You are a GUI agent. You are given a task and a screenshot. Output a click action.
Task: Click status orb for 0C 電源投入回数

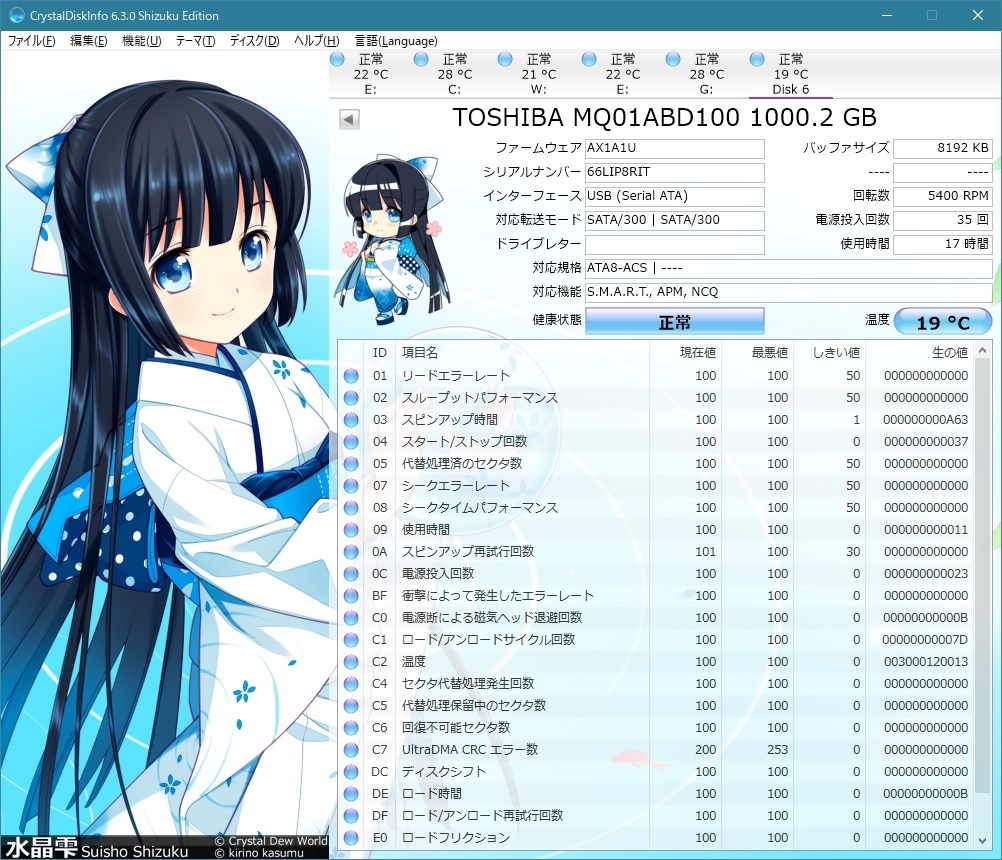pos(351,574)
